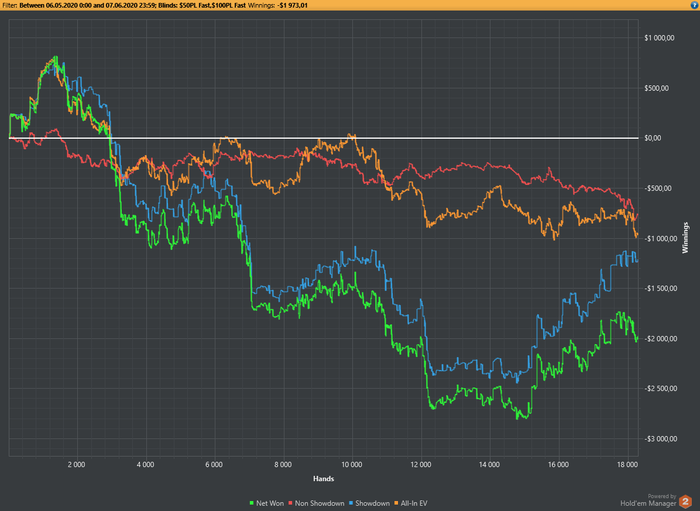This screenshot has height=511, width=700.
Task: Click the -$2 500,00 y-axis label
Action: (x=661, y=389)
